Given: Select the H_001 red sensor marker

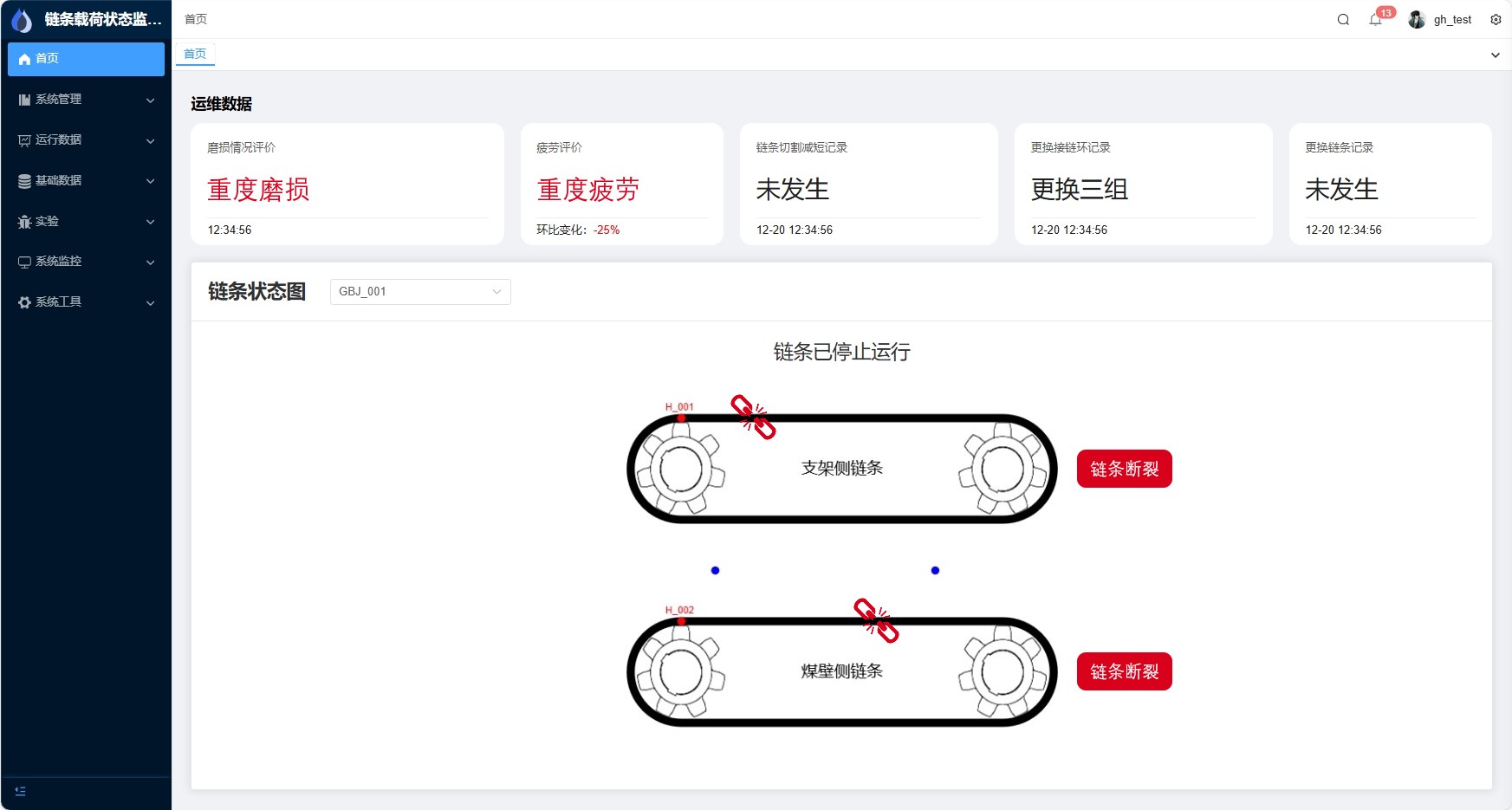Looking at the screenshot, I should click(682, 418).
